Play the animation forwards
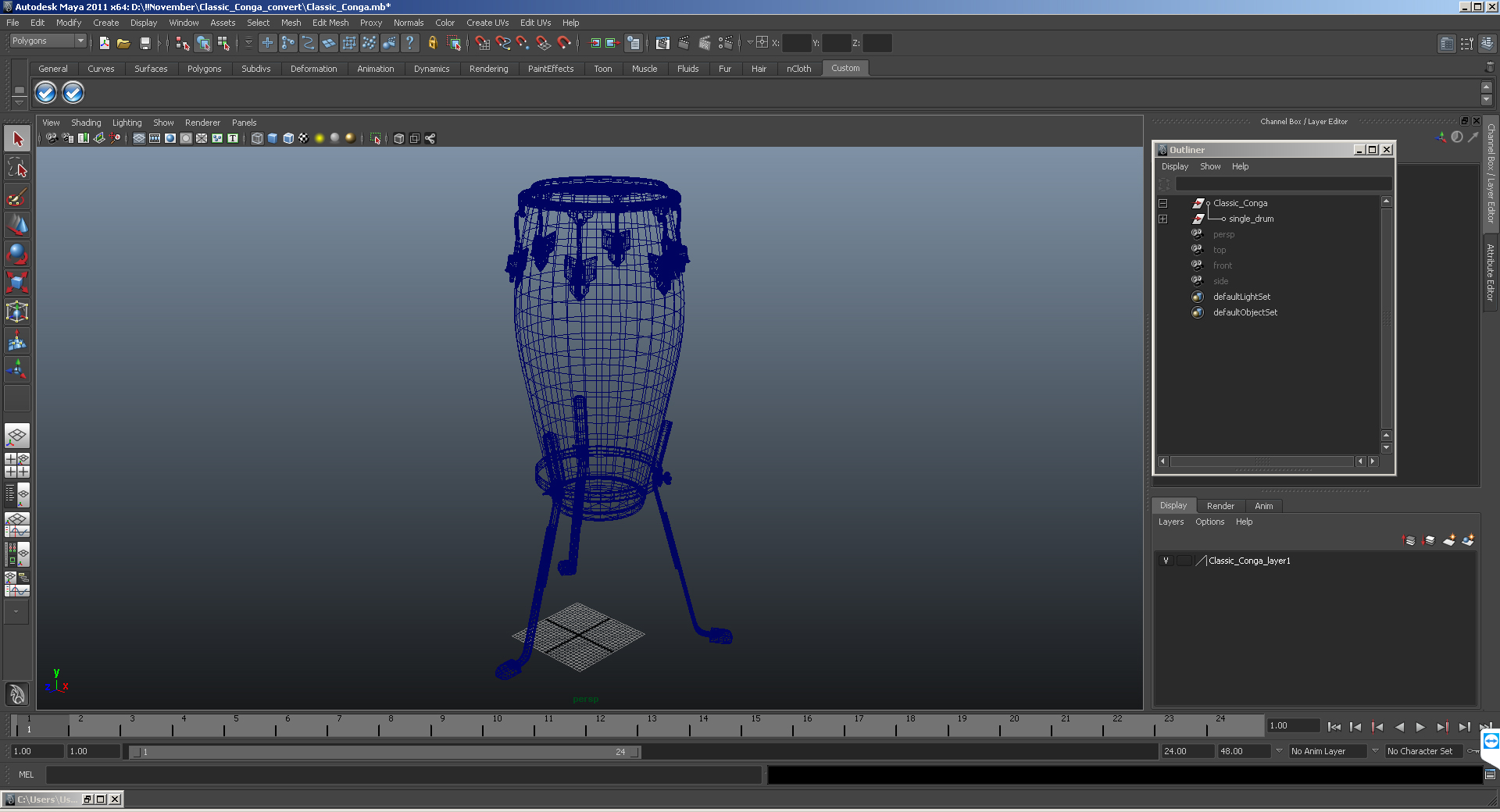The image size is (1500, 812). pos(1420,727)
